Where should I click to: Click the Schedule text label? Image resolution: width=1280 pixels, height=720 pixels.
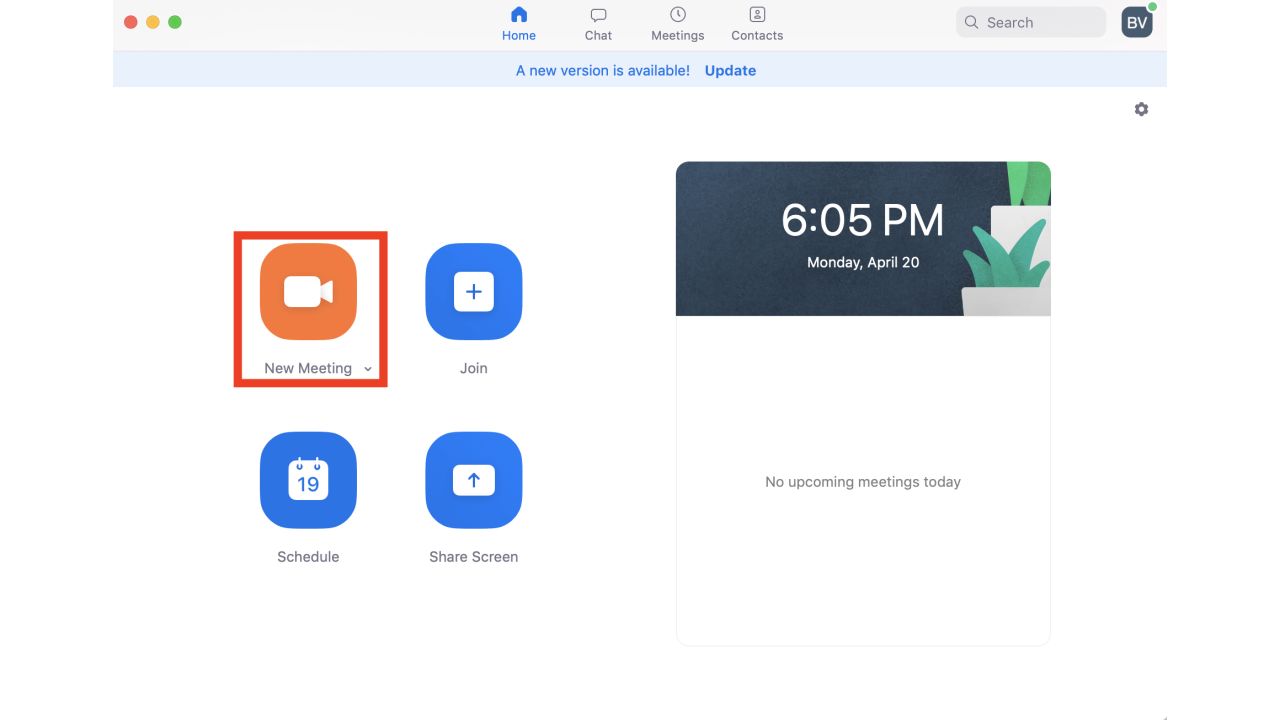(x=308, y=557)
